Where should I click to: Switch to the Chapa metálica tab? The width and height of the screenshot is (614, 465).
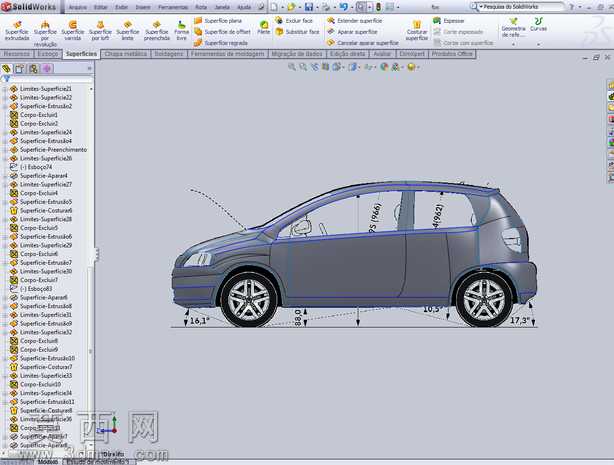(x=126, y=54)
